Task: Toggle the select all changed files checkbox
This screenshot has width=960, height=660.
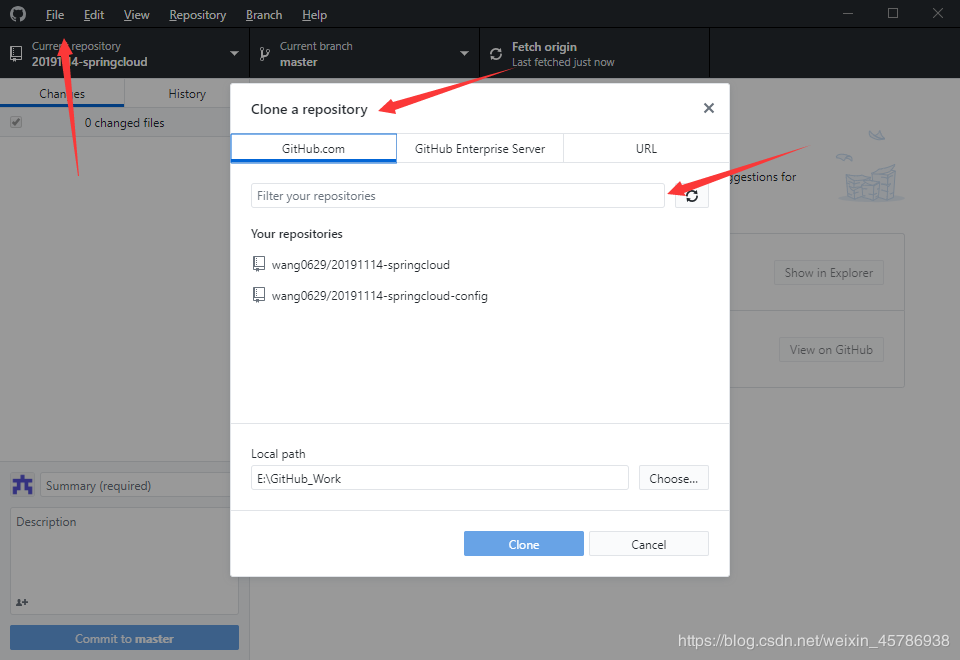Action: point(17,122)
